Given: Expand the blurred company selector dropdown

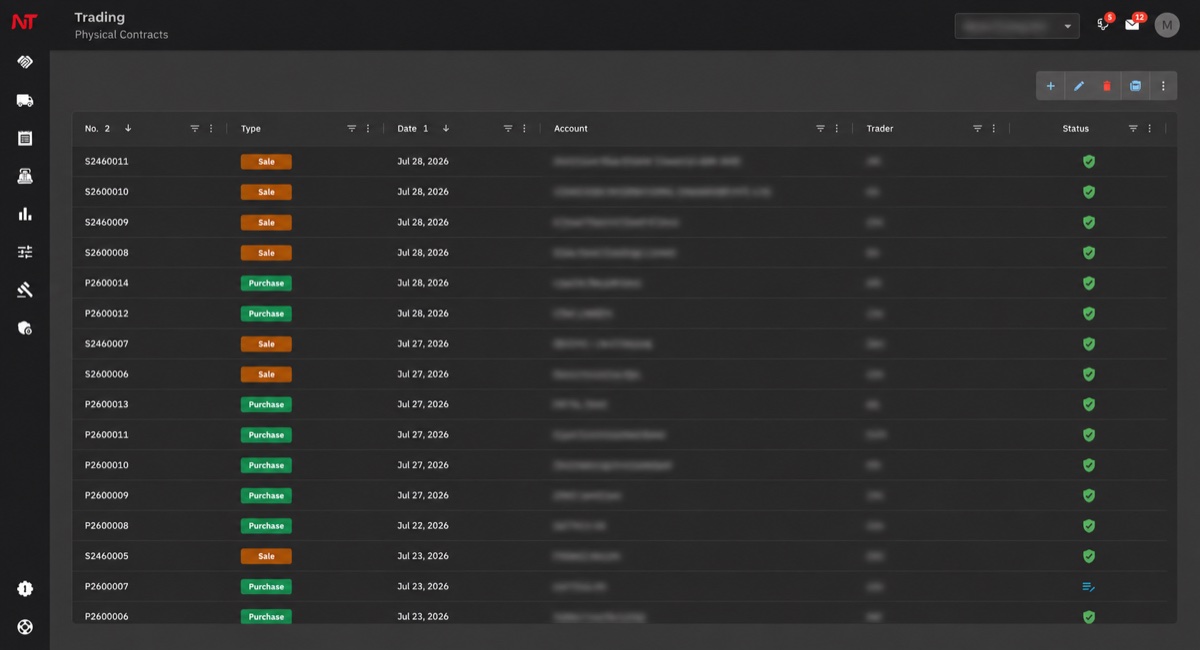Looking at the screenshot, I should [1017, 25].
